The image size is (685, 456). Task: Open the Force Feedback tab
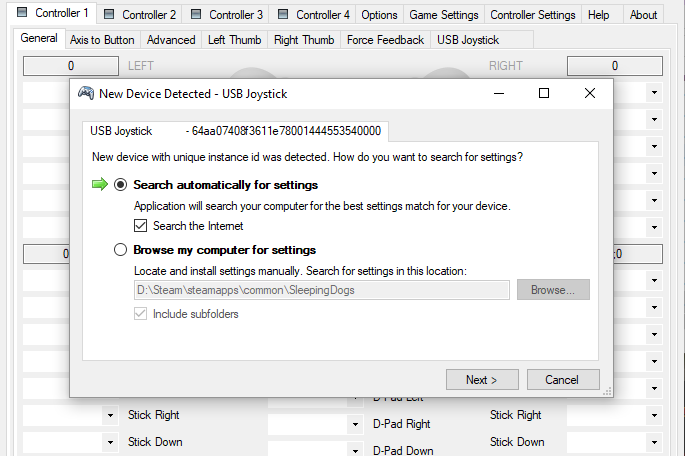385,40
